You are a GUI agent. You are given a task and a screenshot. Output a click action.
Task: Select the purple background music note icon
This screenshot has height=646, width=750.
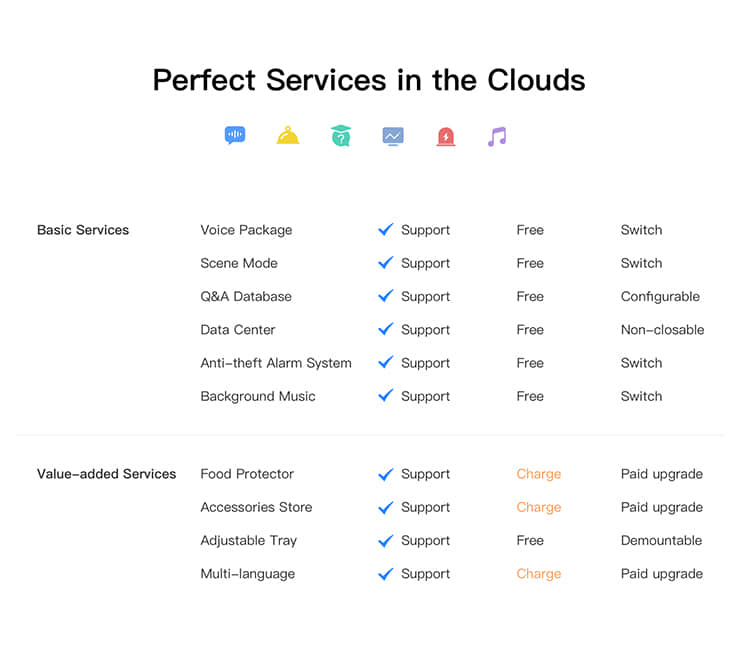pos(497,136)
